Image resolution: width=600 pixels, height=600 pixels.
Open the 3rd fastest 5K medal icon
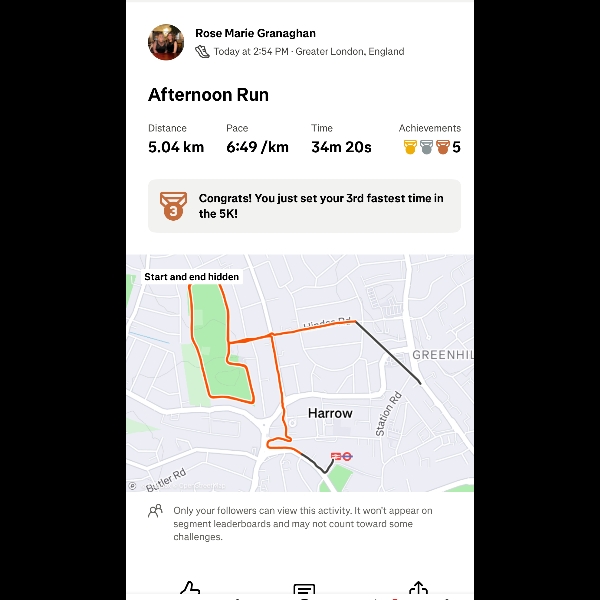[173, 206]
